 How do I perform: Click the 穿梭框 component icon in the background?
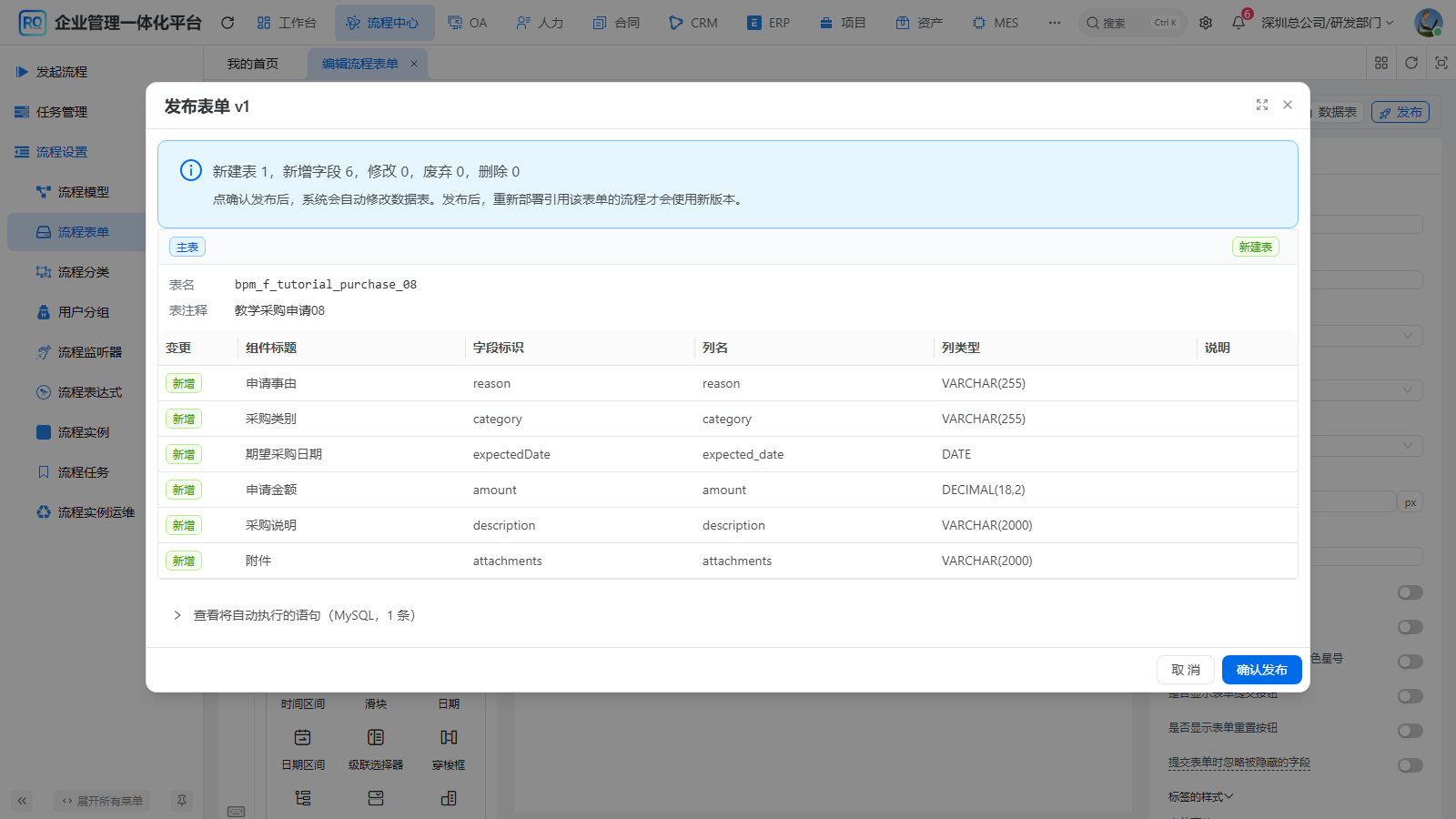(x=449, y=737)
